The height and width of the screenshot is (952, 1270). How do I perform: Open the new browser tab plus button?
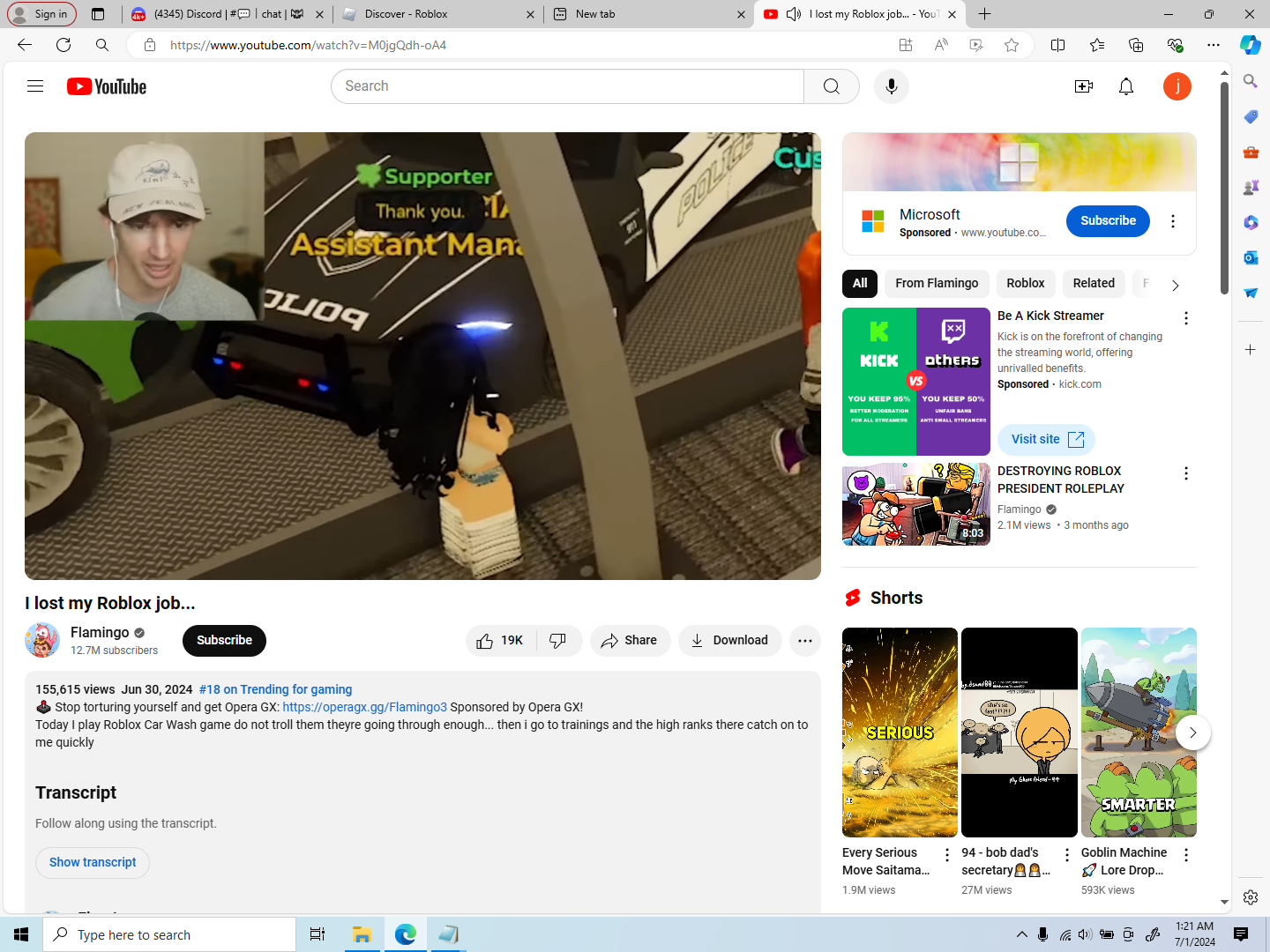(984, 14)
